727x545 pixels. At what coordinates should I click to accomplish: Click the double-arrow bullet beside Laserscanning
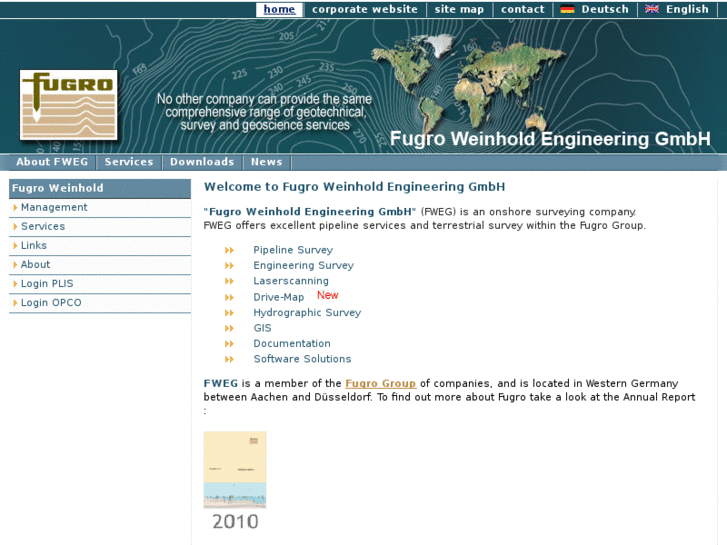click(229, 281)
